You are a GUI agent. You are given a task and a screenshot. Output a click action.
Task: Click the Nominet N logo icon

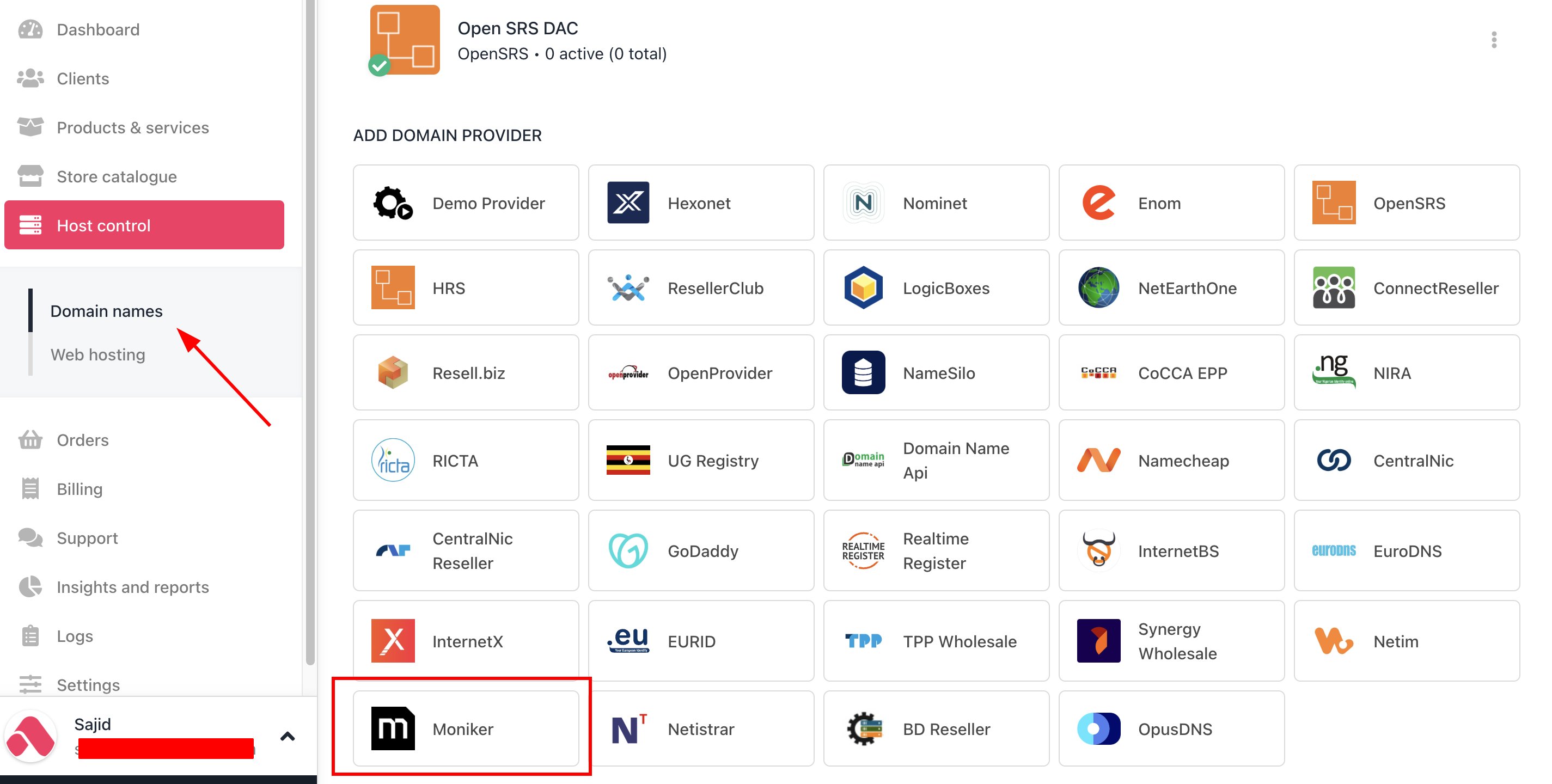[x=863, y=203]
